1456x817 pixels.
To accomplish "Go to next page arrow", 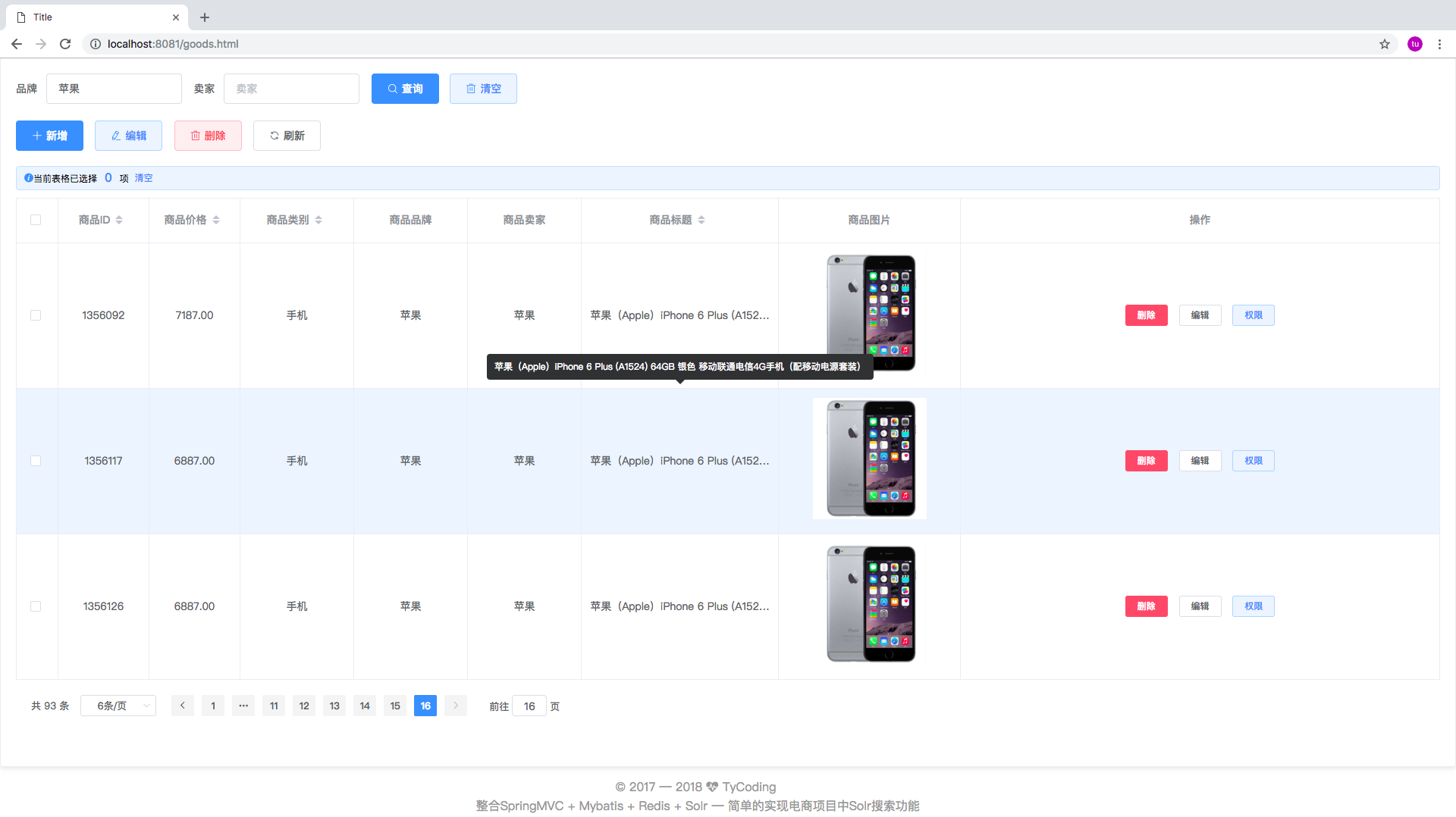I will click(x=456, y=706).
